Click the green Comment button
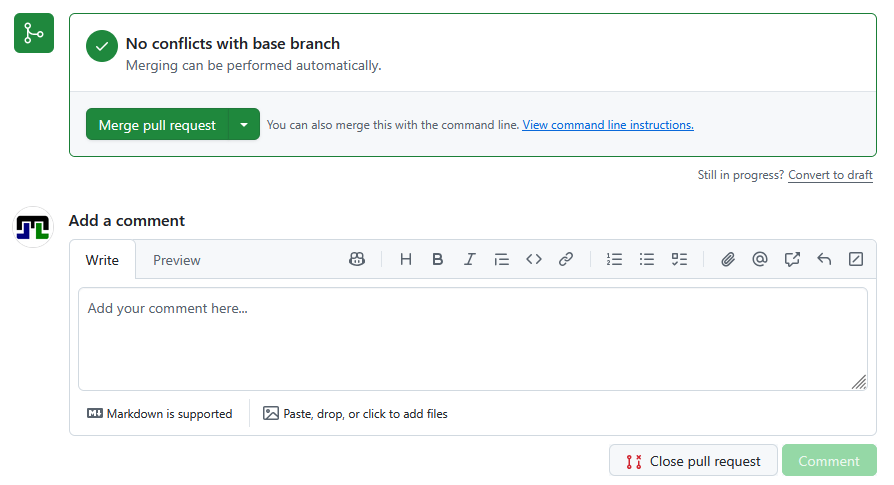894x485 pixels. click(x=829, y=460)
